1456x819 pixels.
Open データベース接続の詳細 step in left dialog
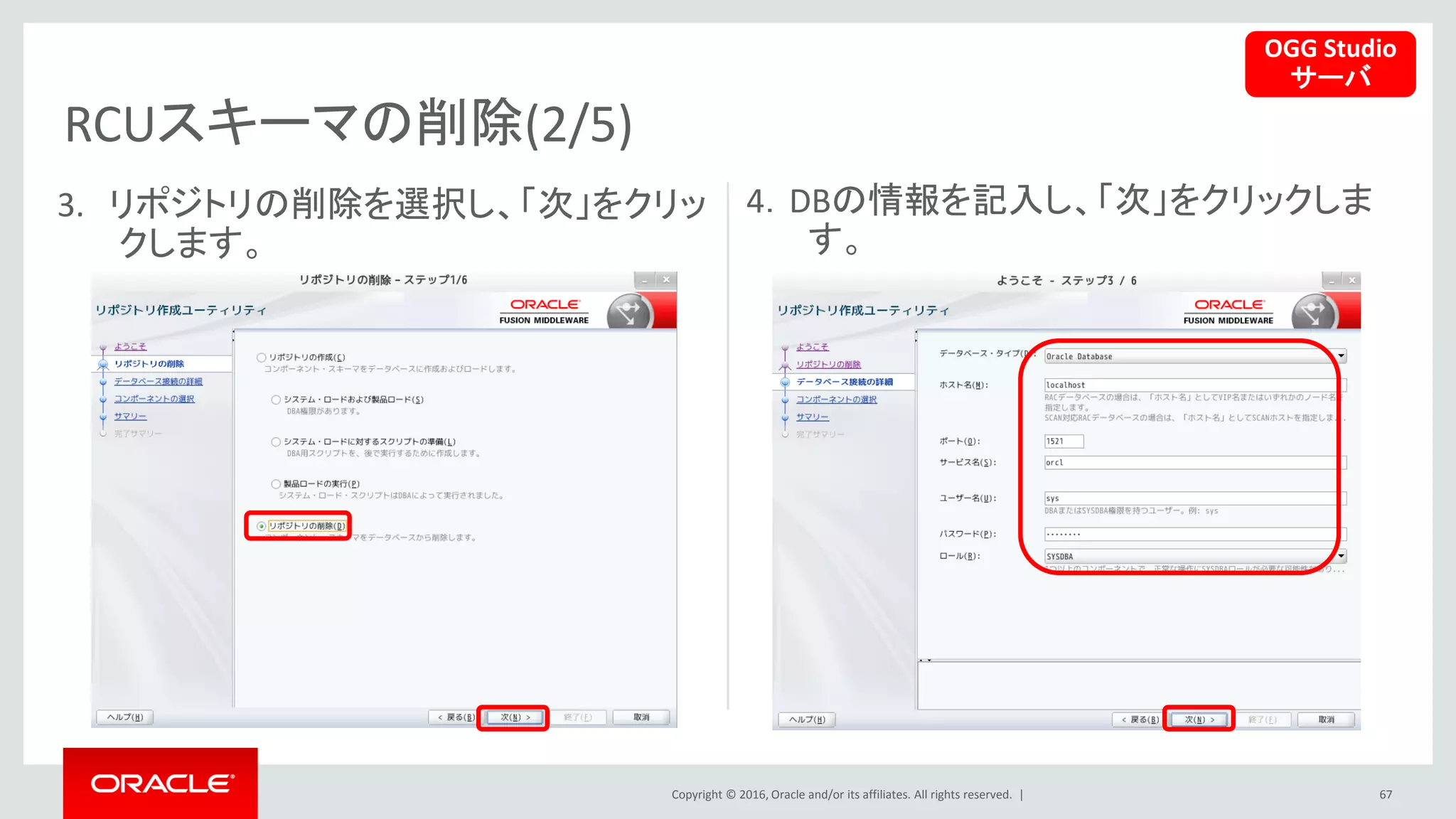pos(158,381)
